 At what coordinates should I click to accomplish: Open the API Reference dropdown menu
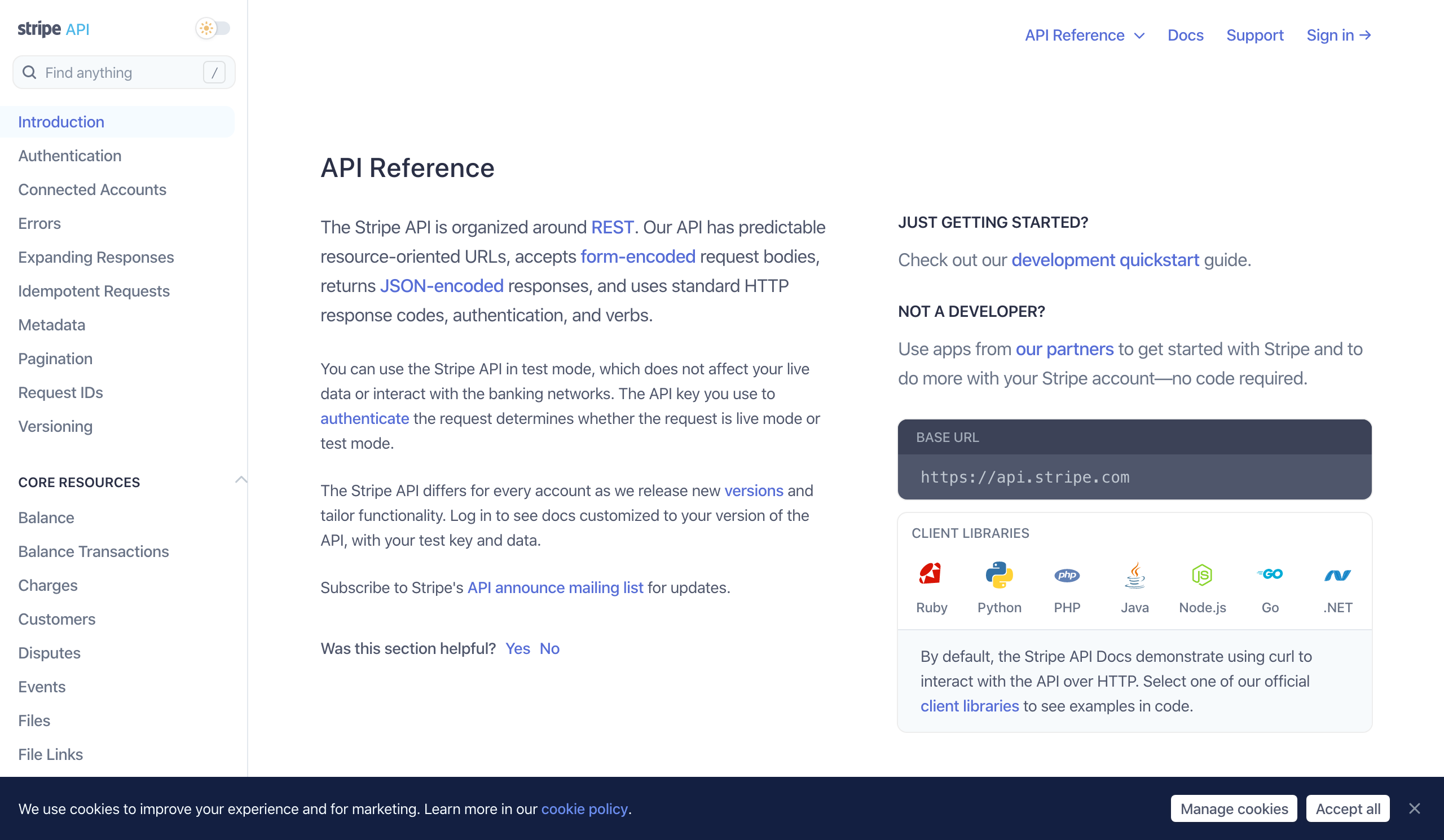click(x=1084, y=36)
